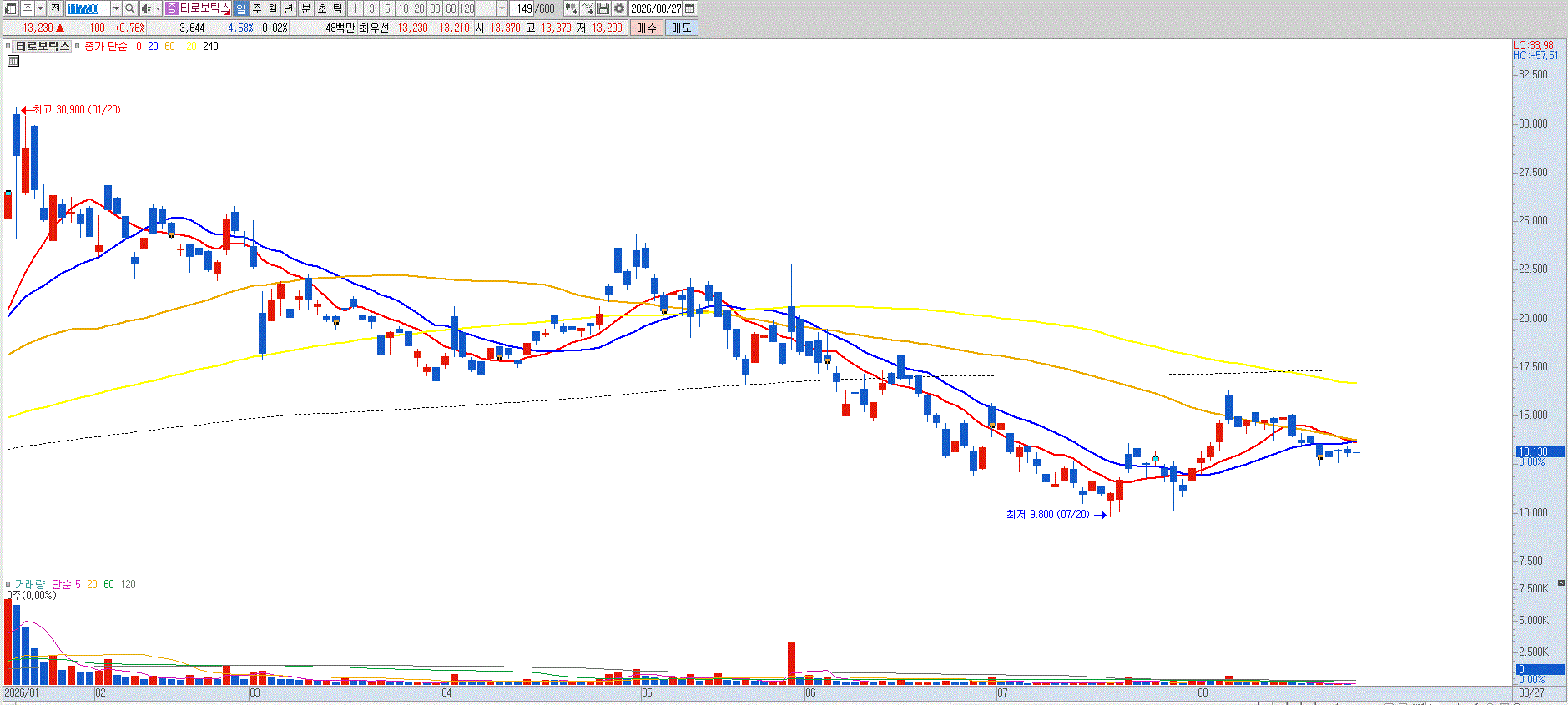1568x705 pixels.
Task: Click the current price tag 13,130 on axis
Action: (x=1540, y=451)
